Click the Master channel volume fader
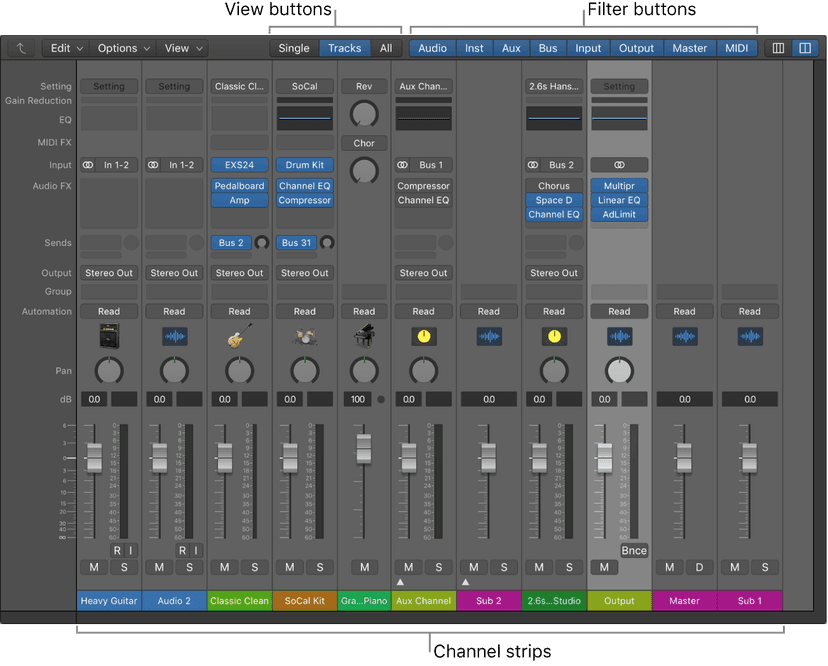Screen dimensions: 828x666 [684, 457]
